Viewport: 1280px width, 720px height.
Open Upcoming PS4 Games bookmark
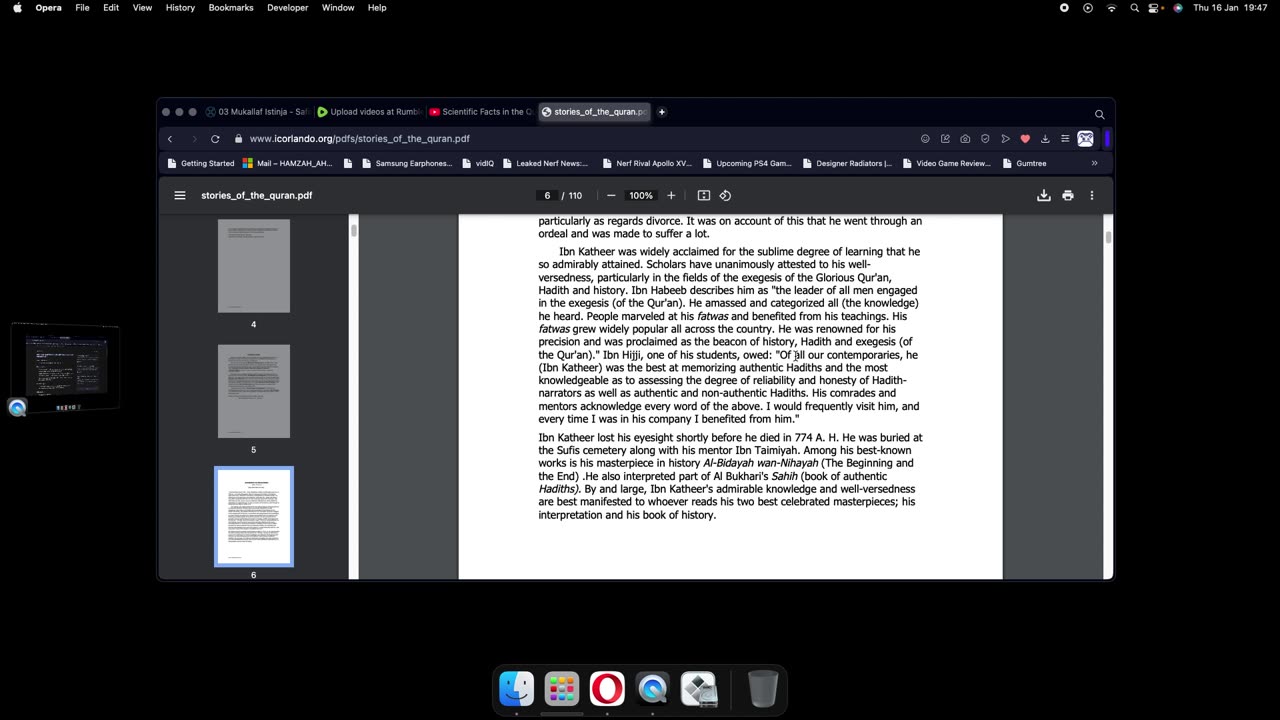point(747,163)
